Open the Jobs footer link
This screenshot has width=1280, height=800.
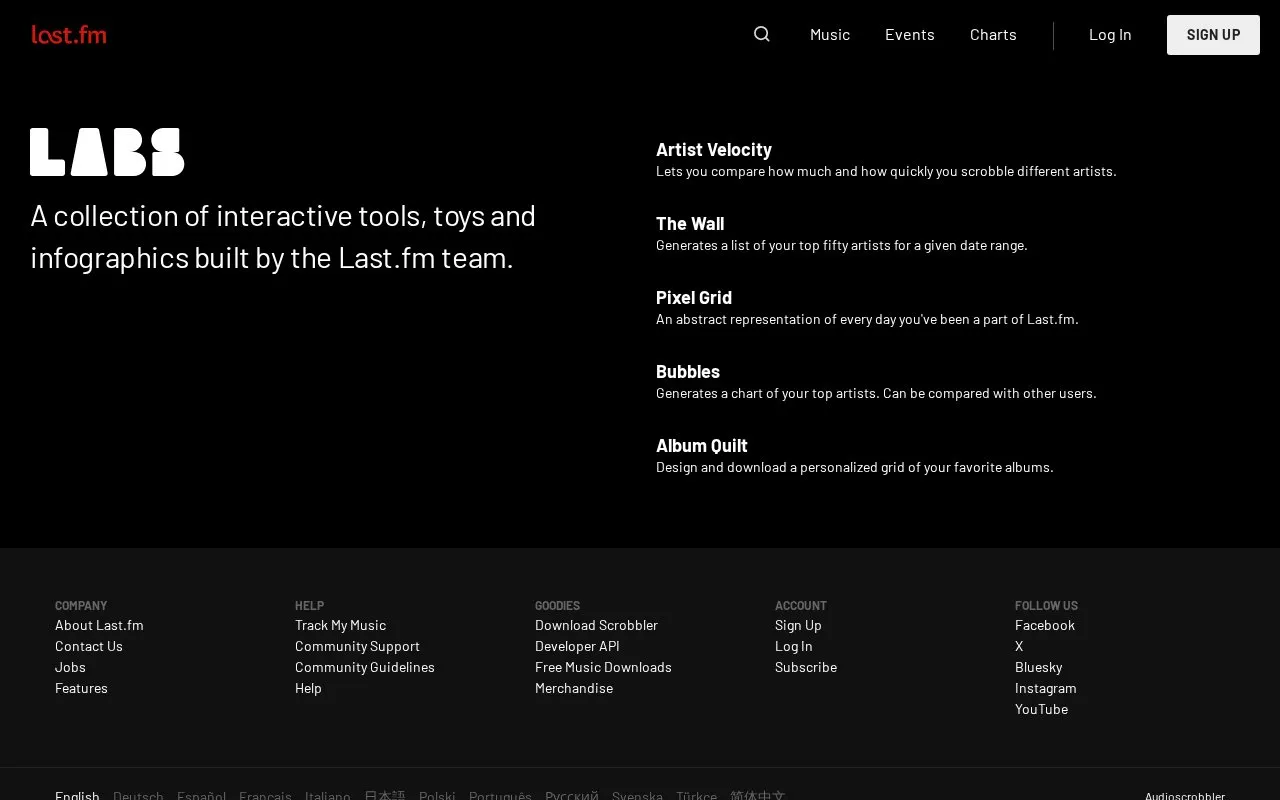(x=70, y=667)
